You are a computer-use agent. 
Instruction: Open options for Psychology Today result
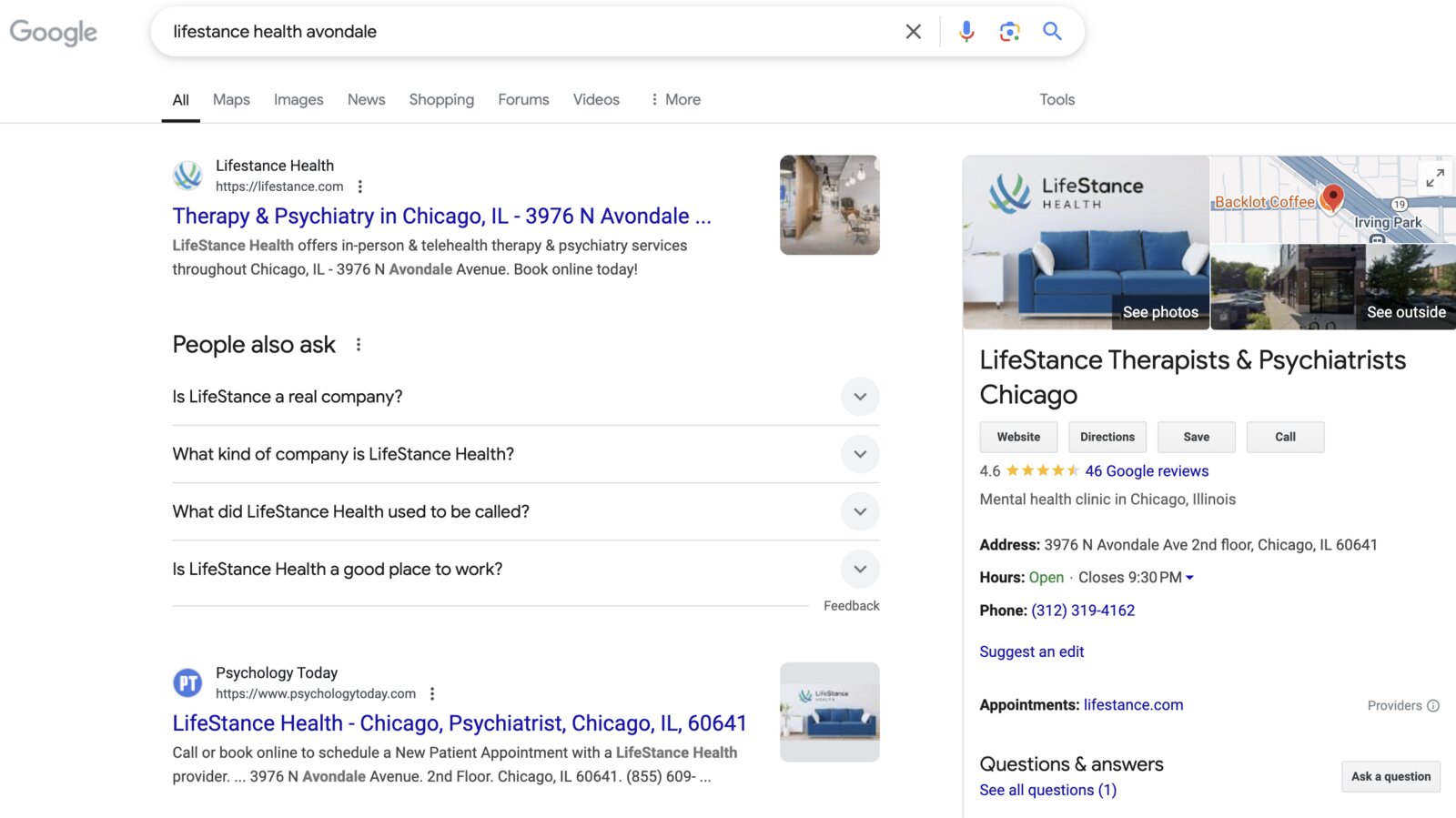pos(432,693)
